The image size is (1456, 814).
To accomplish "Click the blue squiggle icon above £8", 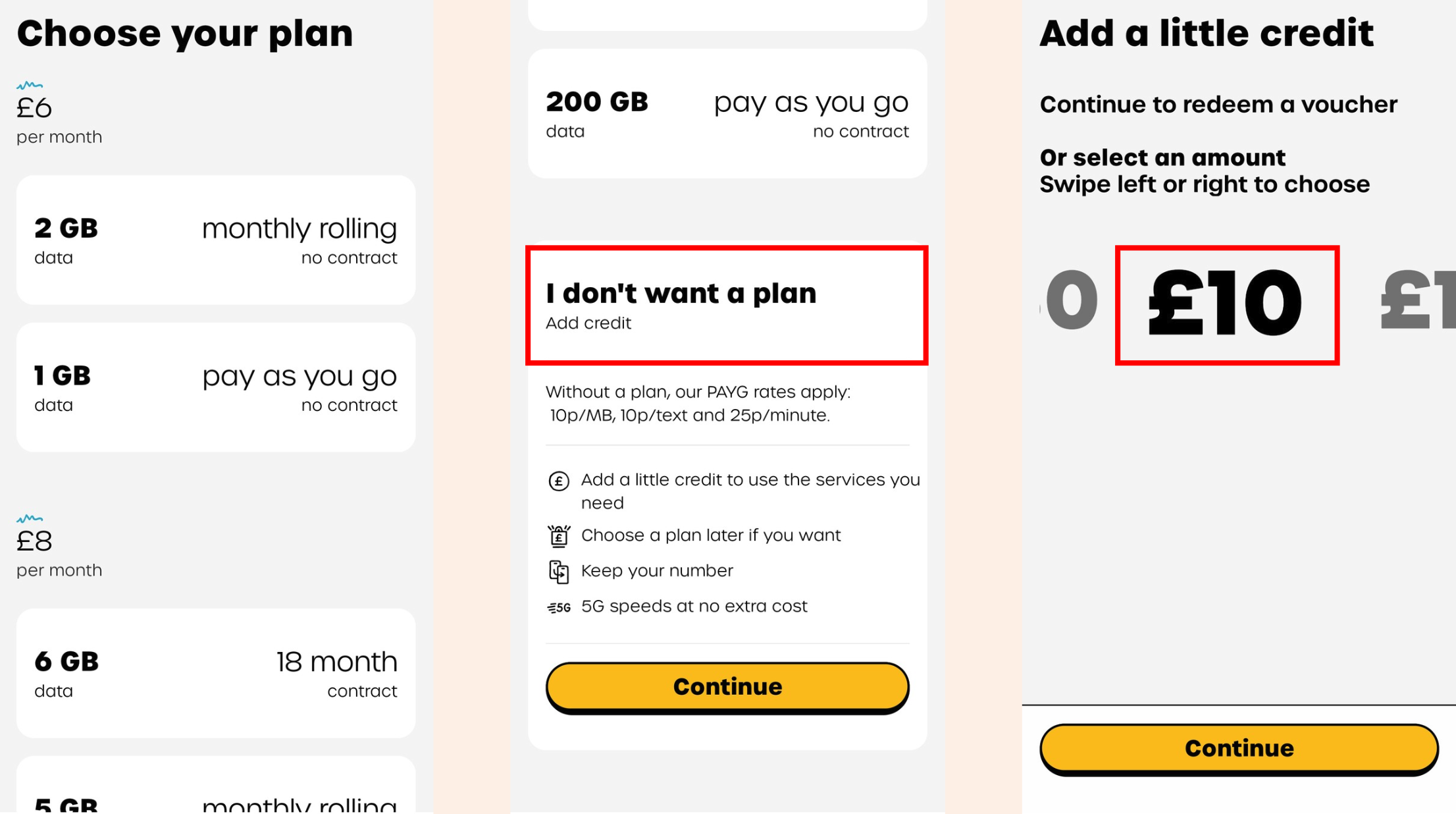I will click(x=30, y=518).
